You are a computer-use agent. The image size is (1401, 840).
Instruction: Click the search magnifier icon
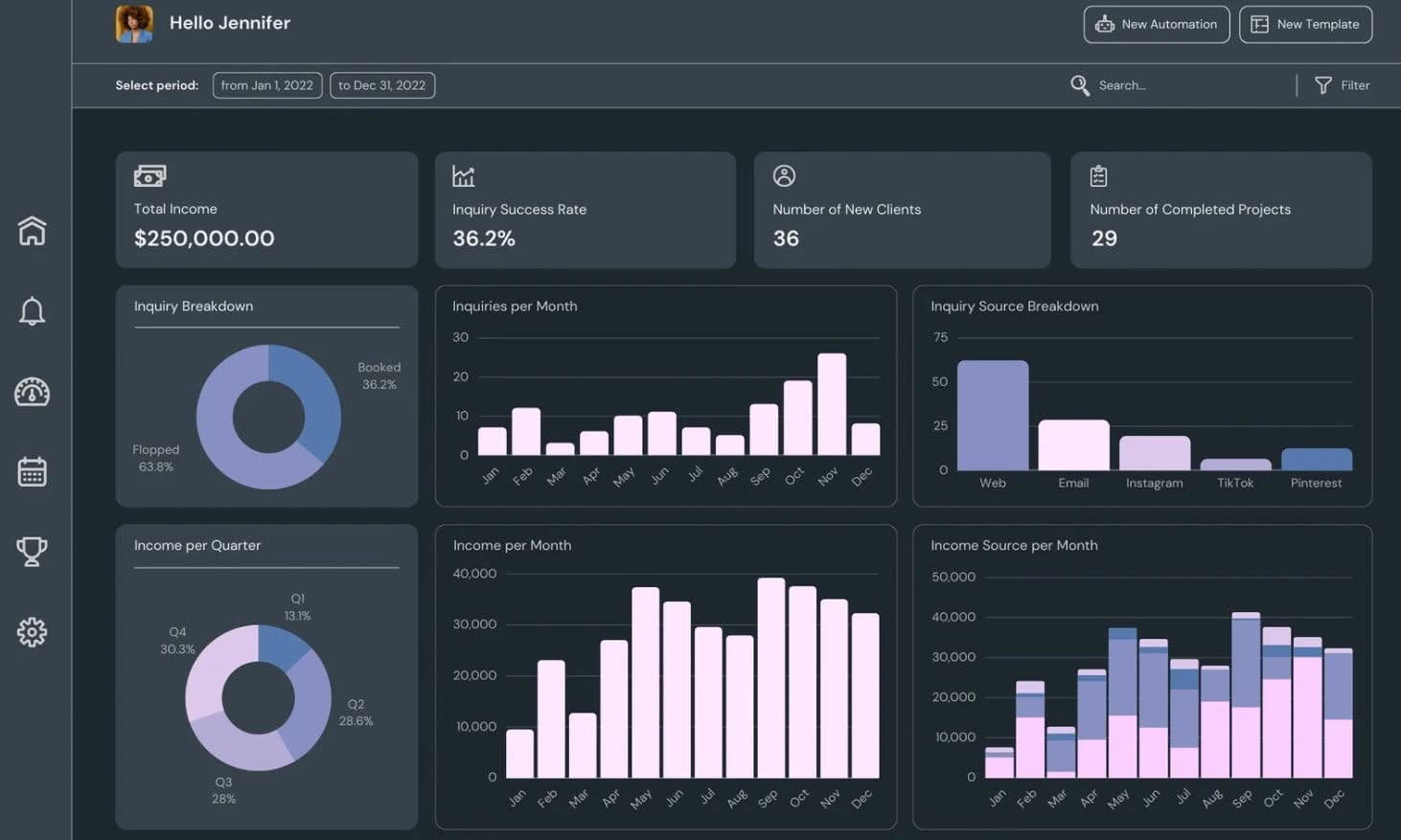(x=1080, y=85)
